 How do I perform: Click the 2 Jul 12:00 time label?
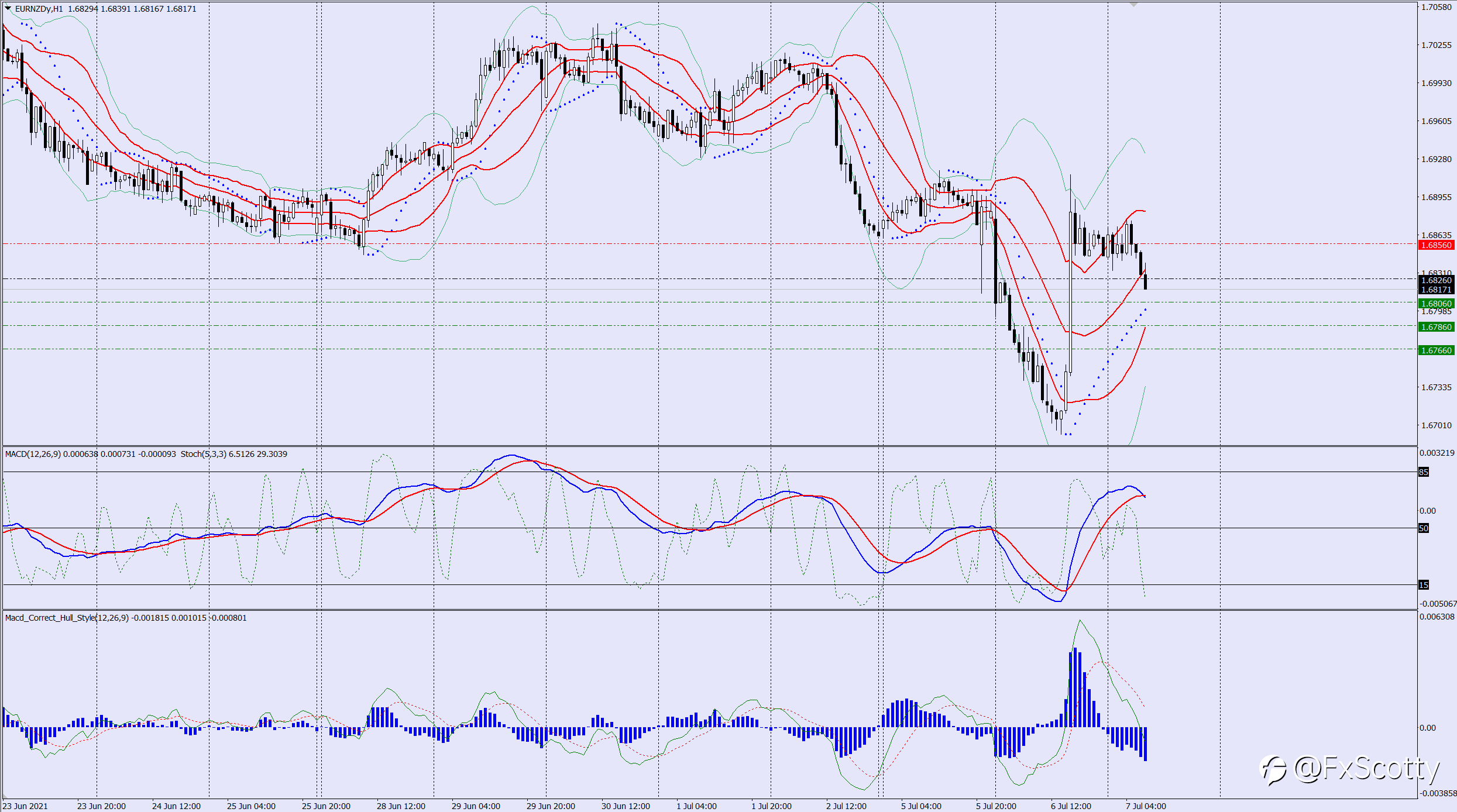point(846,806)
